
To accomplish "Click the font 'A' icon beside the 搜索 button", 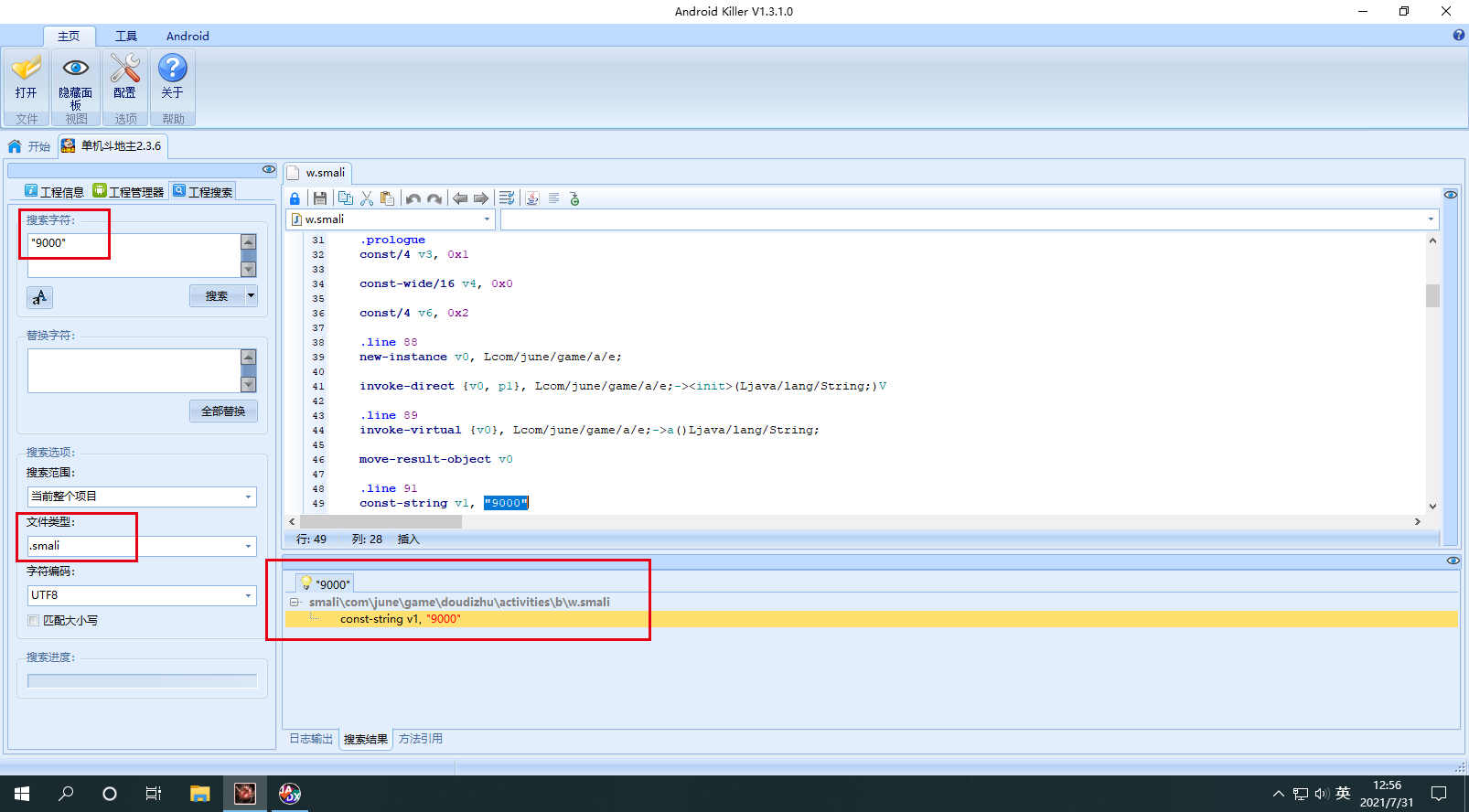I will click(39, 297).
